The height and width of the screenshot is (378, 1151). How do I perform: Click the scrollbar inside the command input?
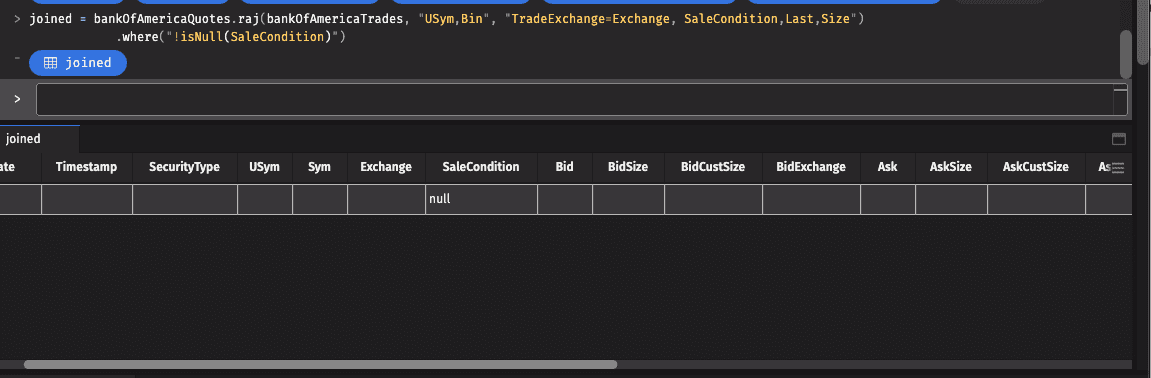click(1120, 99)
